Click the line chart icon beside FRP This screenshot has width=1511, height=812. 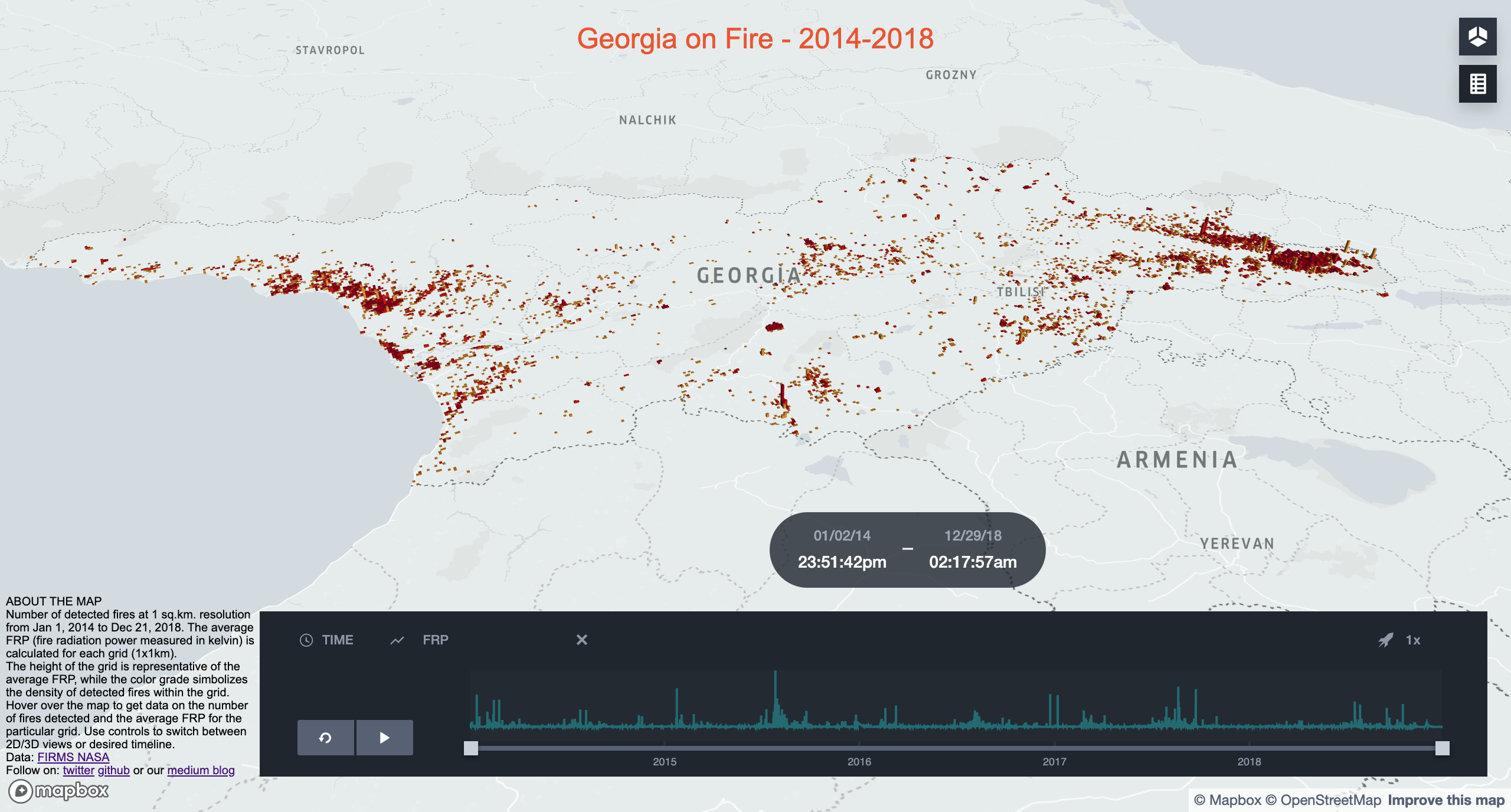pyautogui.click(x=397, y=640)
